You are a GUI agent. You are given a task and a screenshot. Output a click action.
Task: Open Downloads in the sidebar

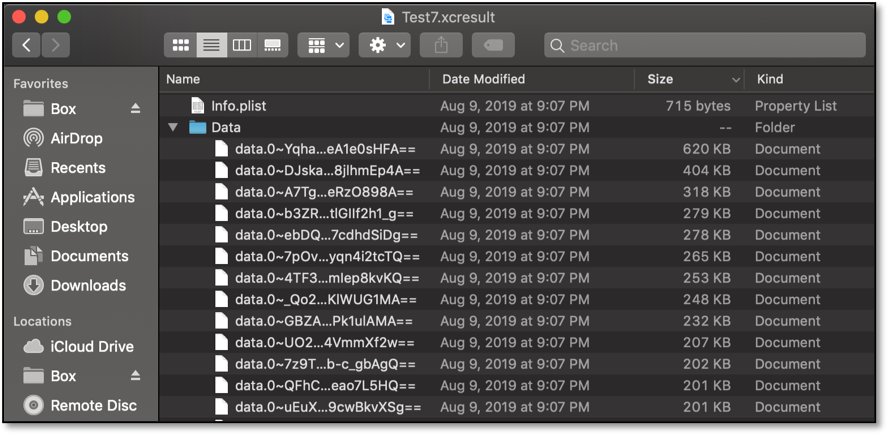click(x=88, y=285)
